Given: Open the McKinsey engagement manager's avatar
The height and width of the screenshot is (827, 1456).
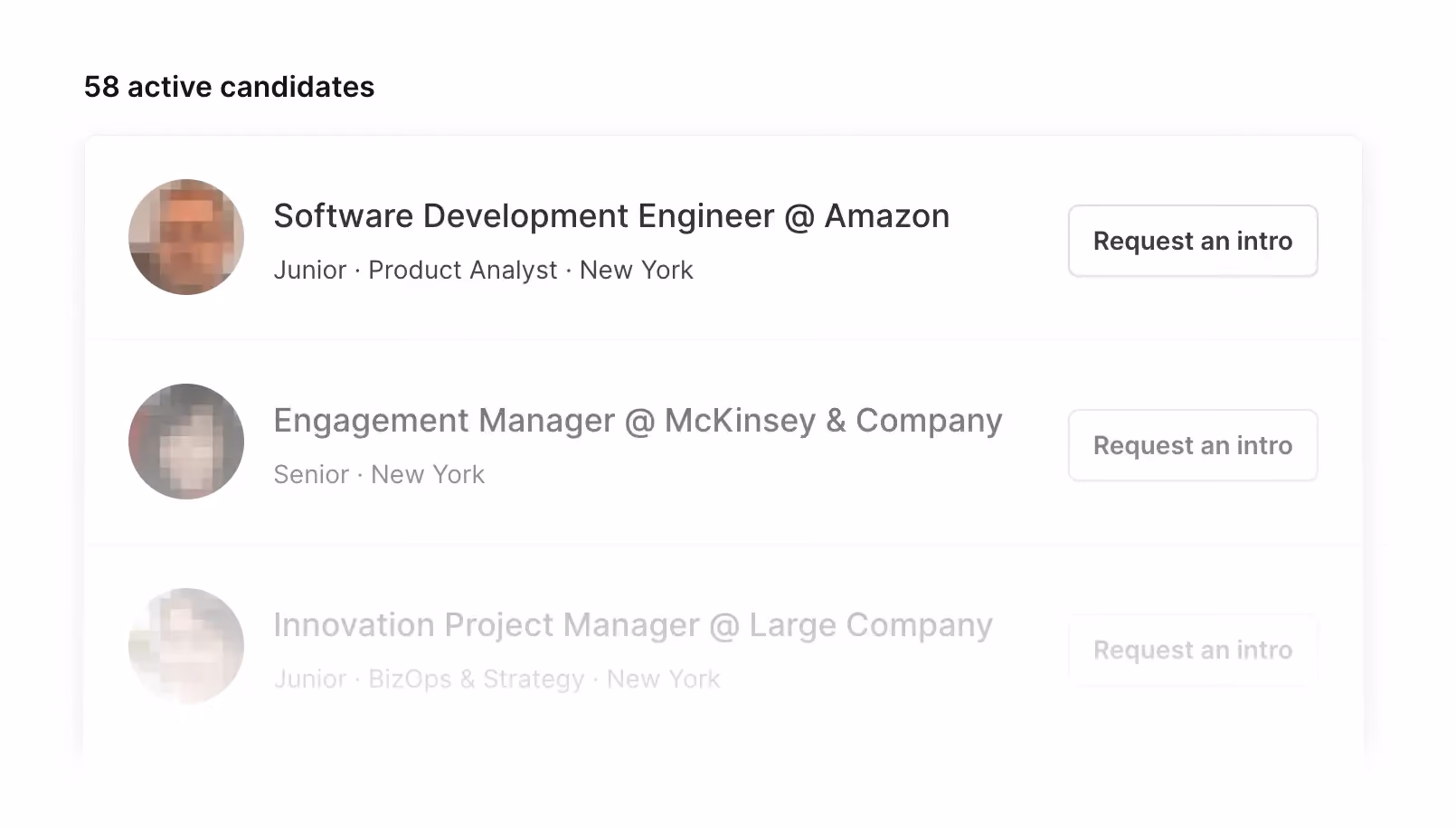Looking at the screenshot, I should coord(186,442).
